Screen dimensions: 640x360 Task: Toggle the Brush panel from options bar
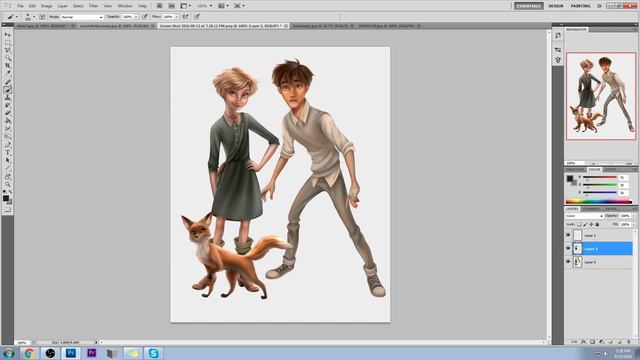[42, 17]
